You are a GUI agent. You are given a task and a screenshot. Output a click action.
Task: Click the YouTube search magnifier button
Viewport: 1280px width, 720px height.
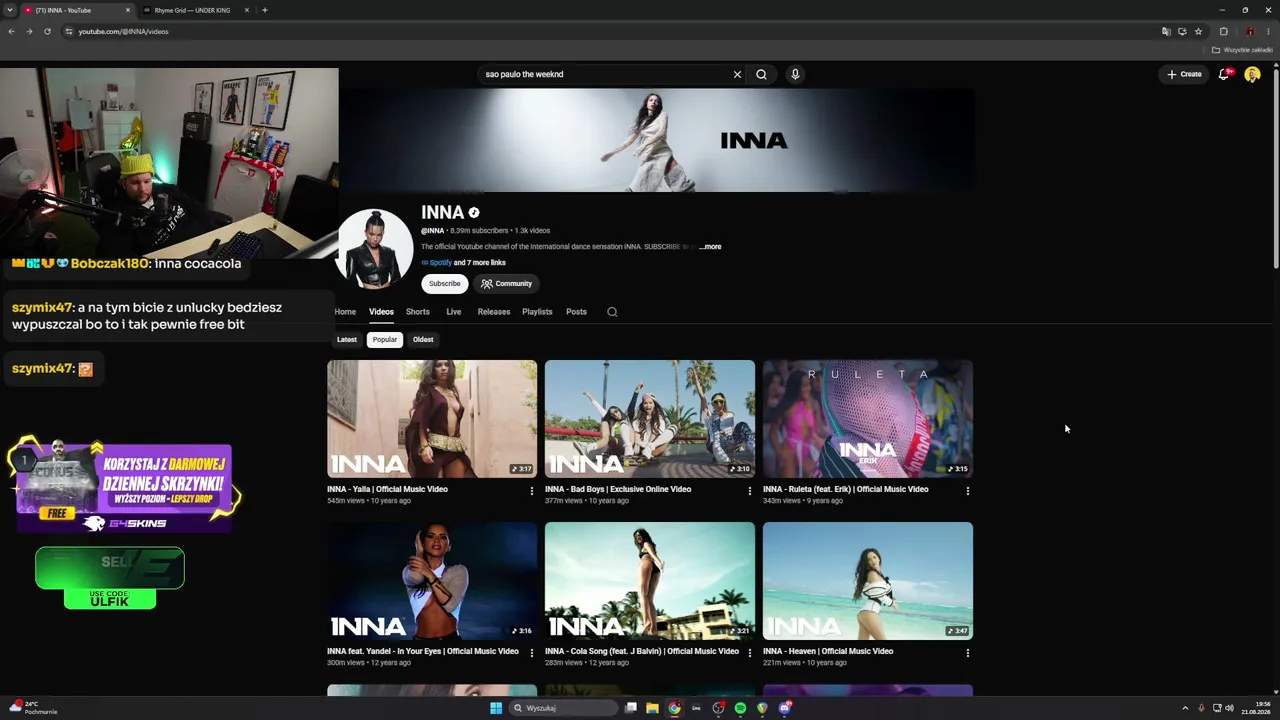click(x=761, y=74)
